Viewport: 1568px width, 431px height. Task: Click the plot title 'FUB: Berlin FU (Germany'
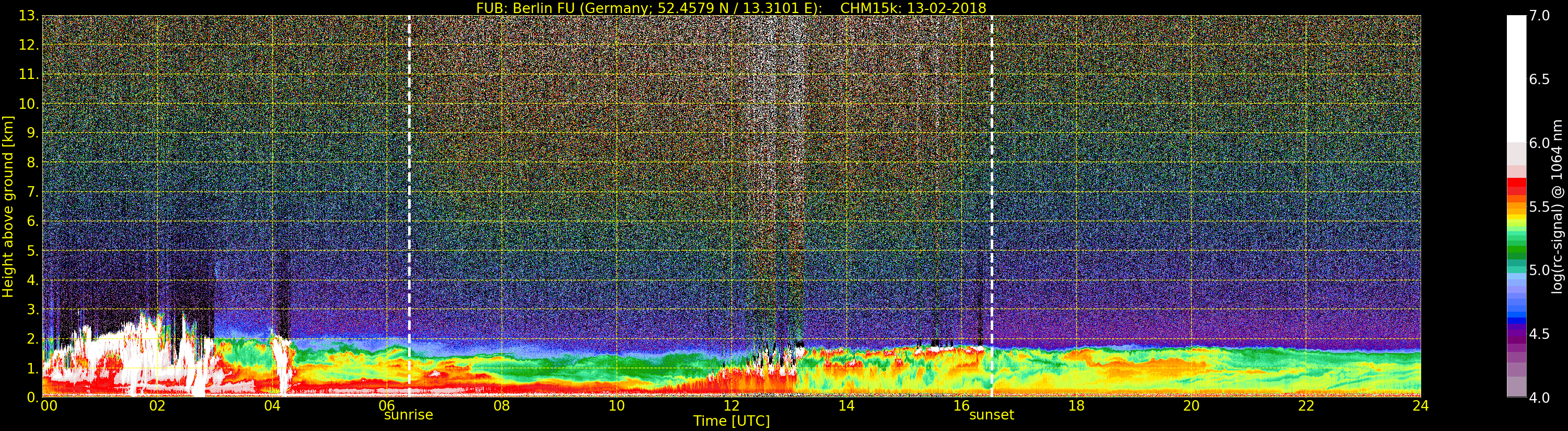[563, 8]
